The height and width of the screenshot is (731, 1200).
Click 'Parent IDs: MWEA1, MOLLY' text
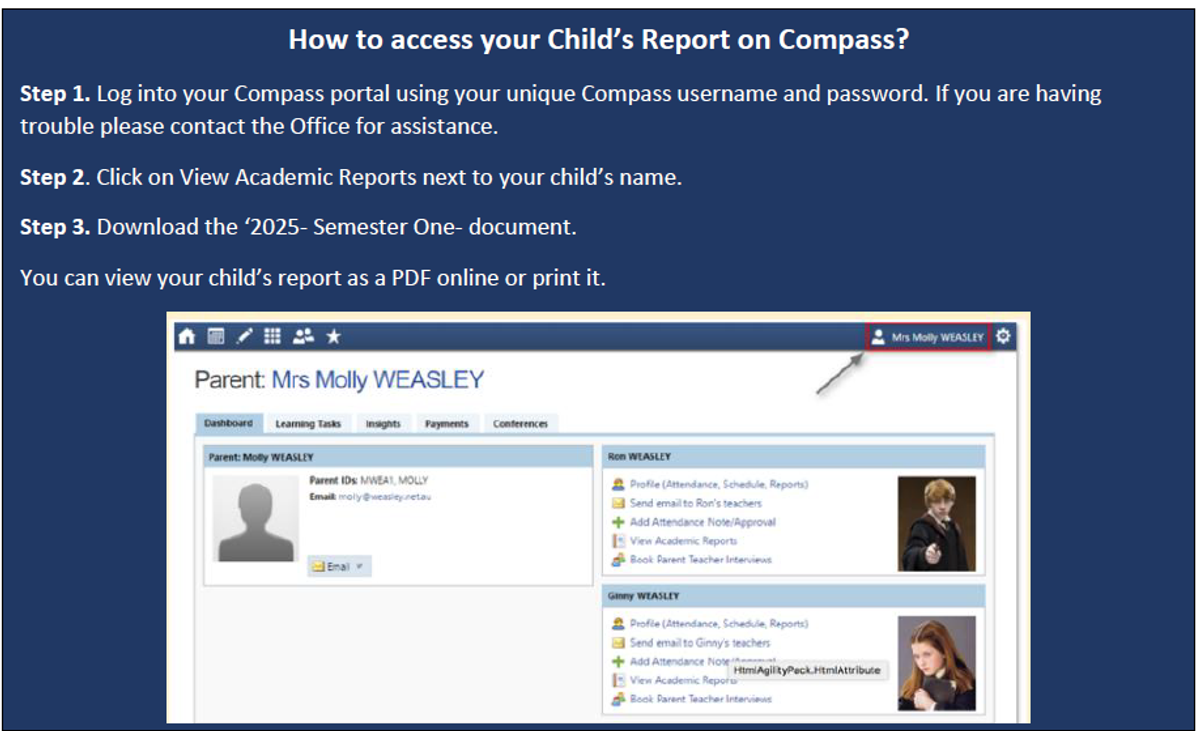point(369,481)
